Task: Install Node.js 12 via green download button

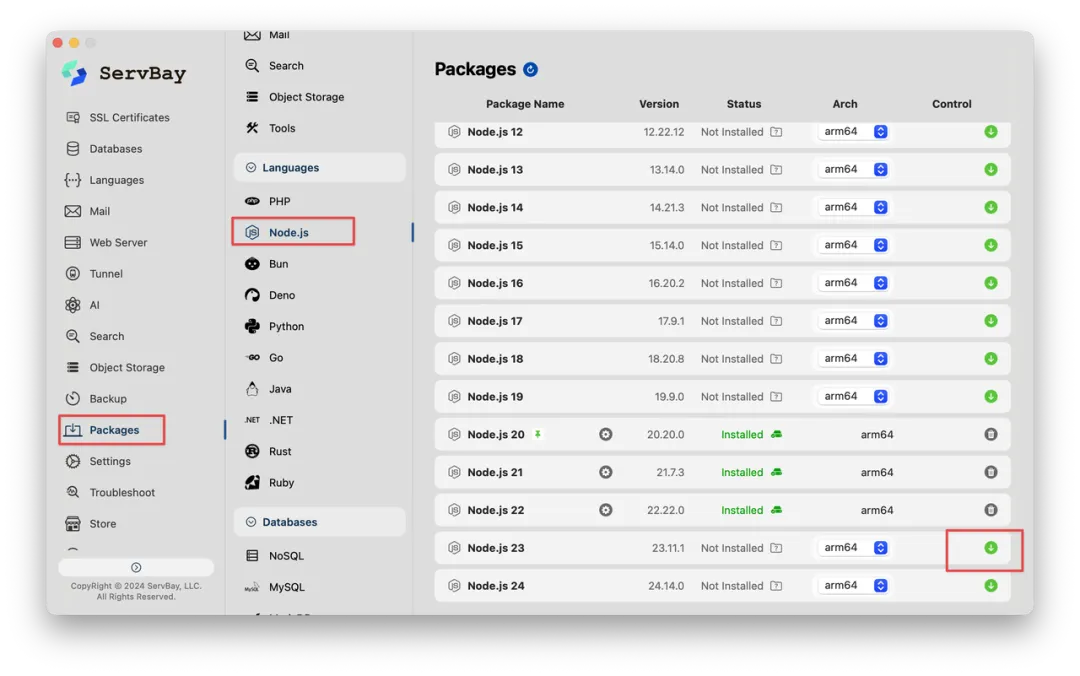Action: 990,132
